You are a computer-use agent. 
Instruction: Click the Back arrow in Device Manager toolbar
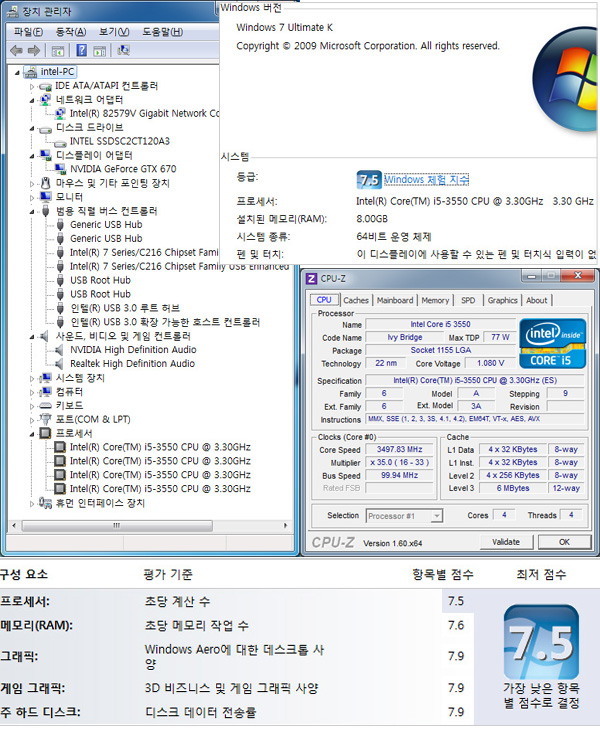16,50
